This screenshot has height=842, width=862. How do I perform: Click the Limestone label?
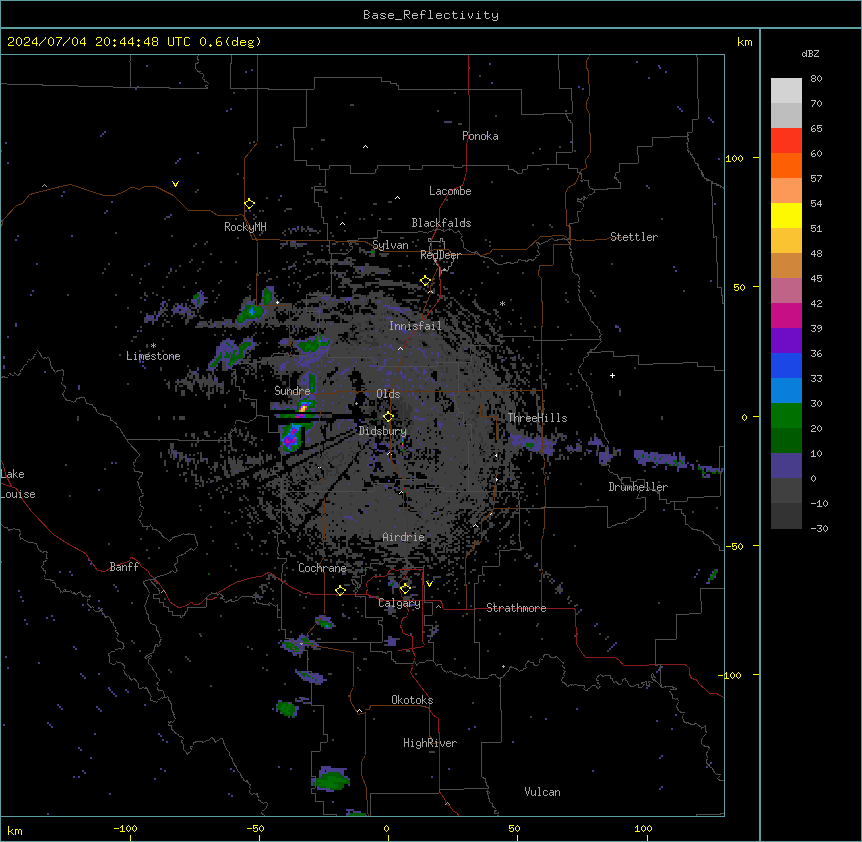(x=153, y=356)
